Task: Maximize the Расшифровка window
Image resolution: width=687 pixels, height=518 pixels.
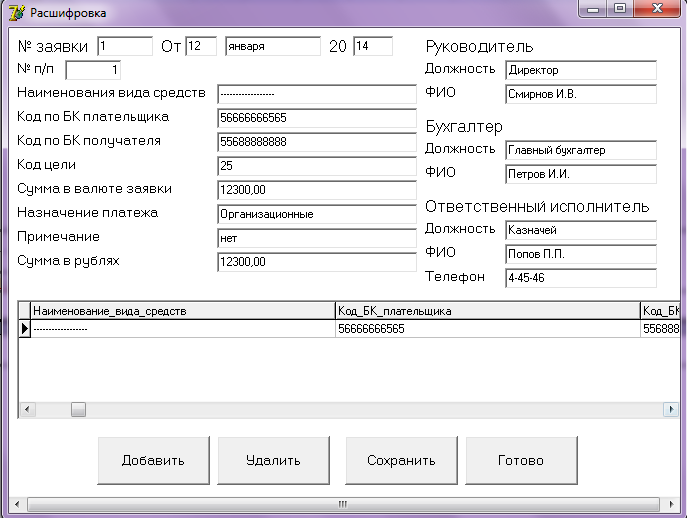Action: (x=620, y=9)
